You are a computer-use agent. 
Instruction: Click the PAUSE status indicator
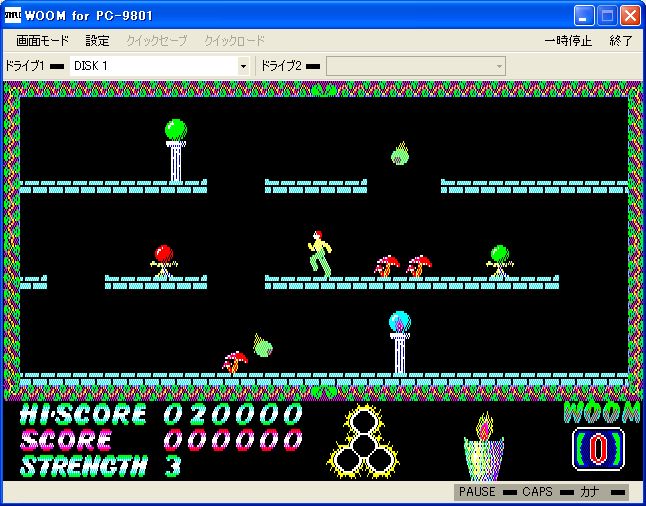pyautogui.click(x=487, y=492)
